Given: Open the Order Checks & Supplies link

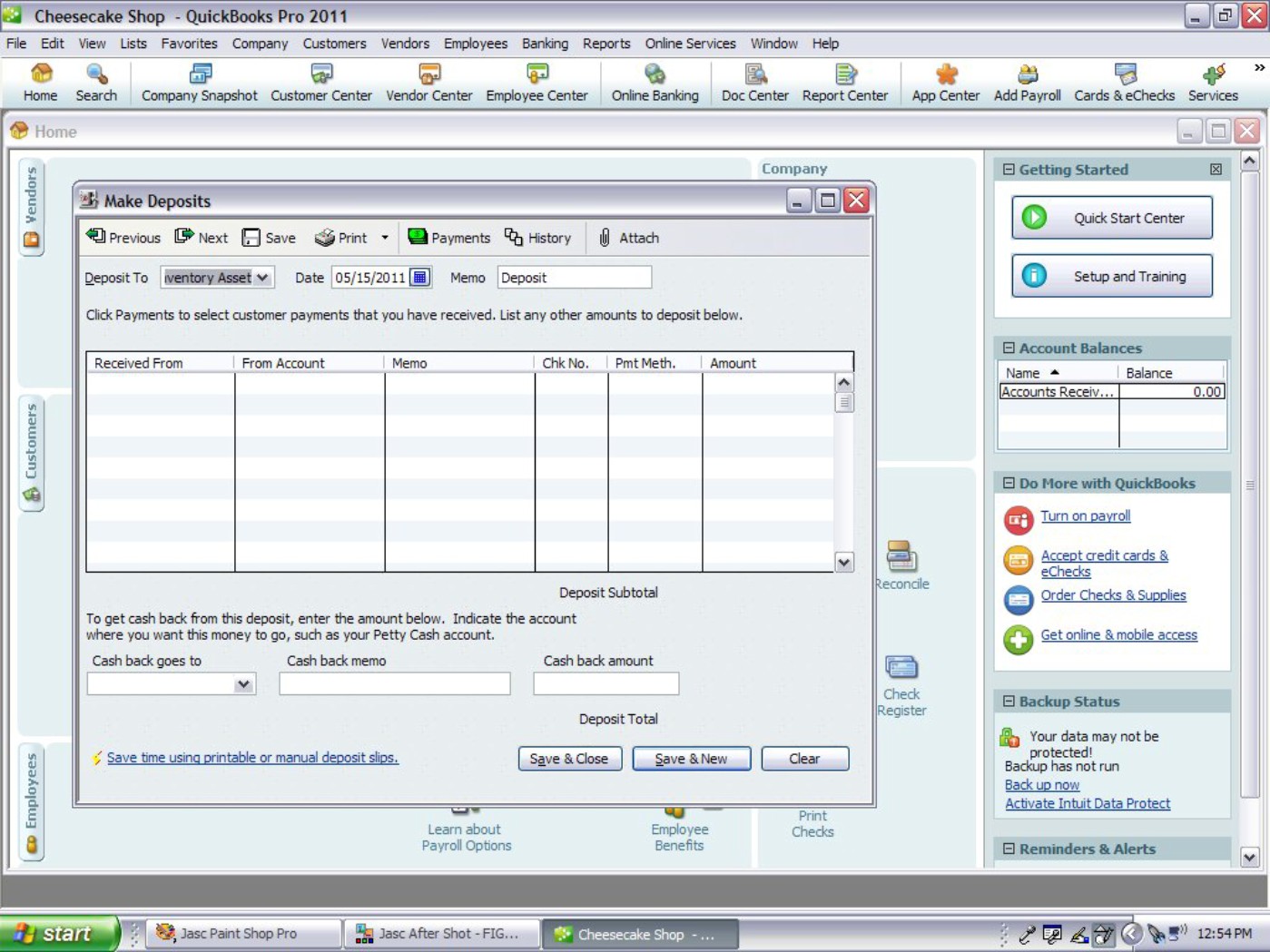Looking at the screenshot, I should (1113, 595).
